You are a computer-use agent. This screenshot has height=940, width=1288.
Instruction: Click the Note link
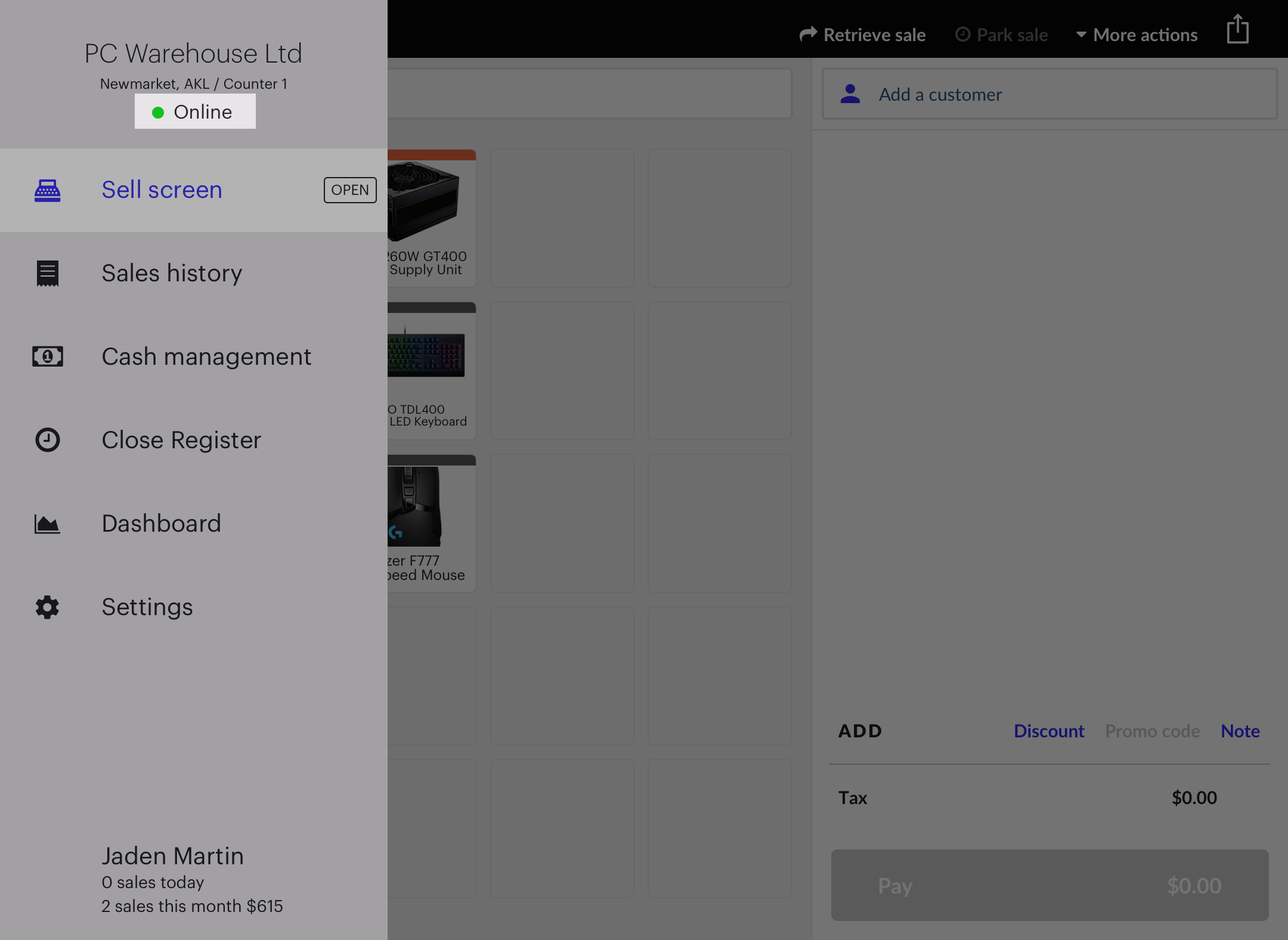point(1240,731)
